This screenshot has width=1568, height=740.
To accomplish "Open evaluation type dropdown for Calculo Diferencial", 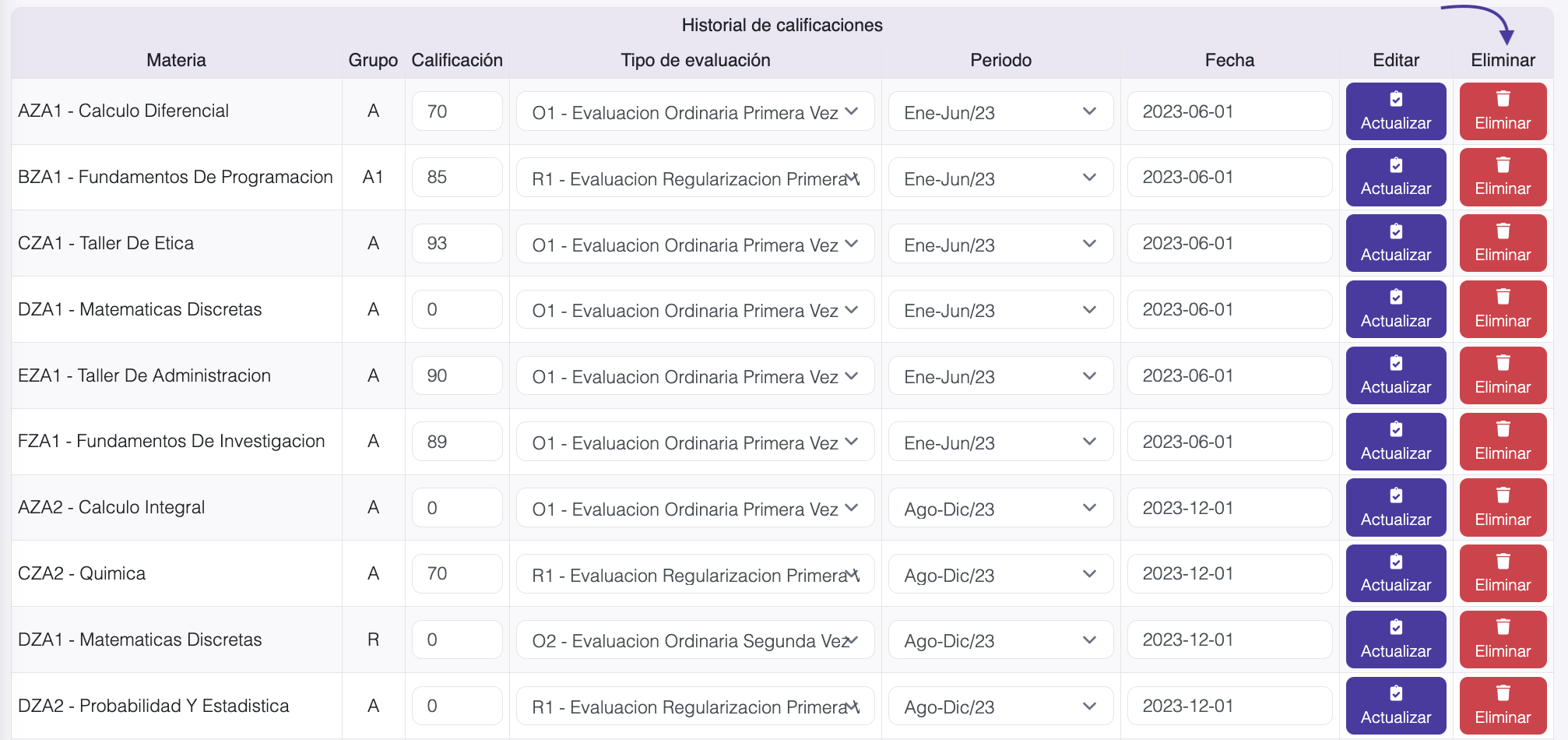I will pos(694,112).
